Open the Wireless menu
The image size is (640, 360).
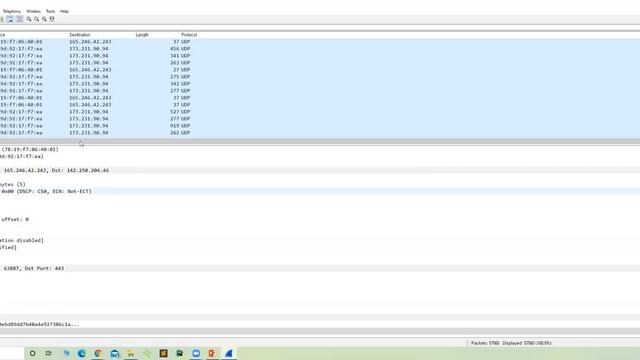tap(33, 11)
